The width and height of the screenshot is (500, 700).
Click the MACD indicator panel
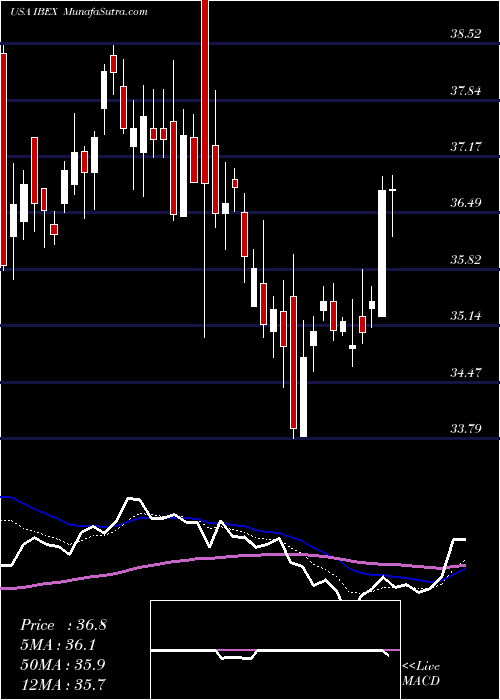pos(275,650)
